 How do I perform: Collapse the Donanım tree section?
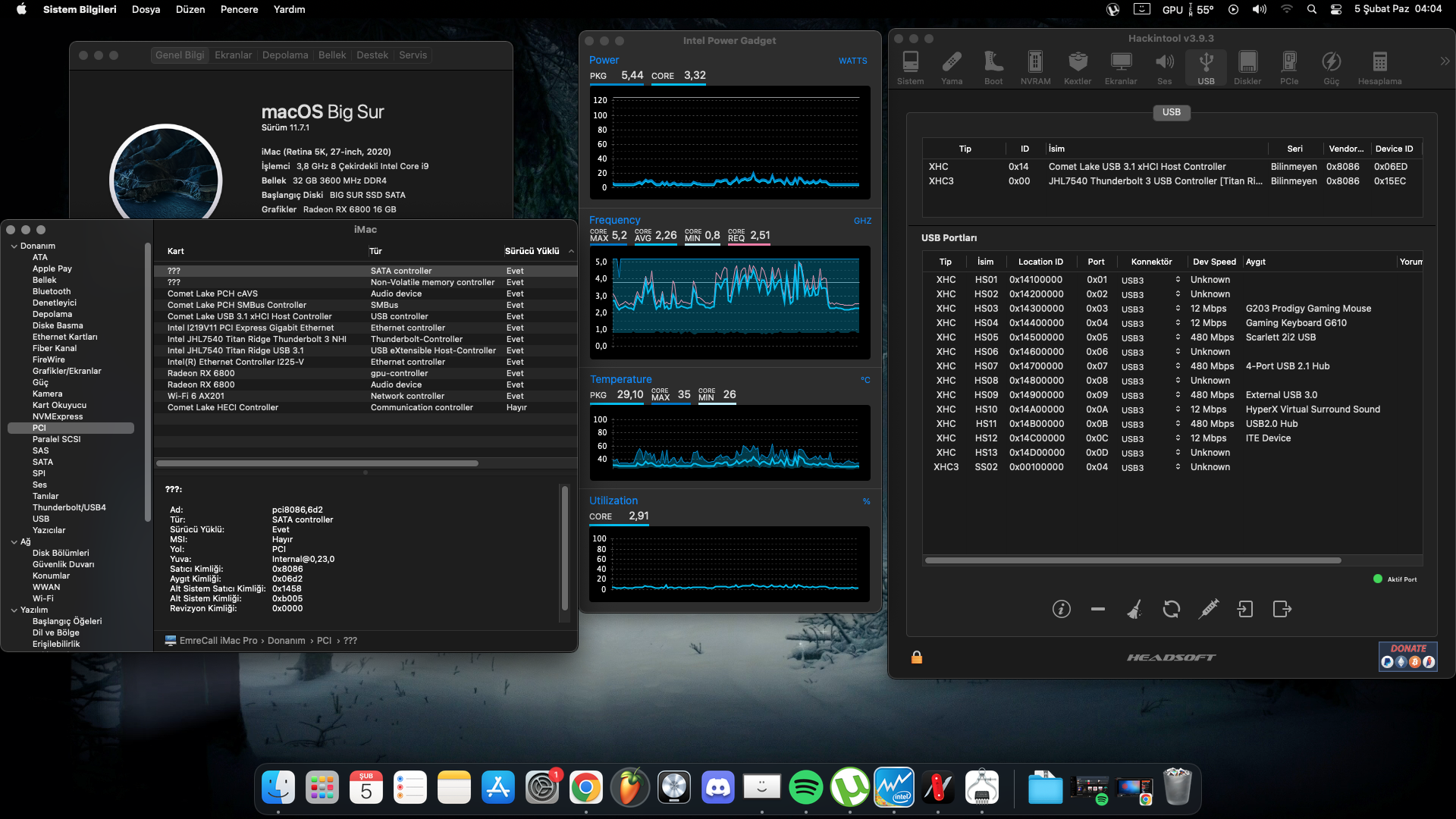pyautogui.click(x=14, y=246)
